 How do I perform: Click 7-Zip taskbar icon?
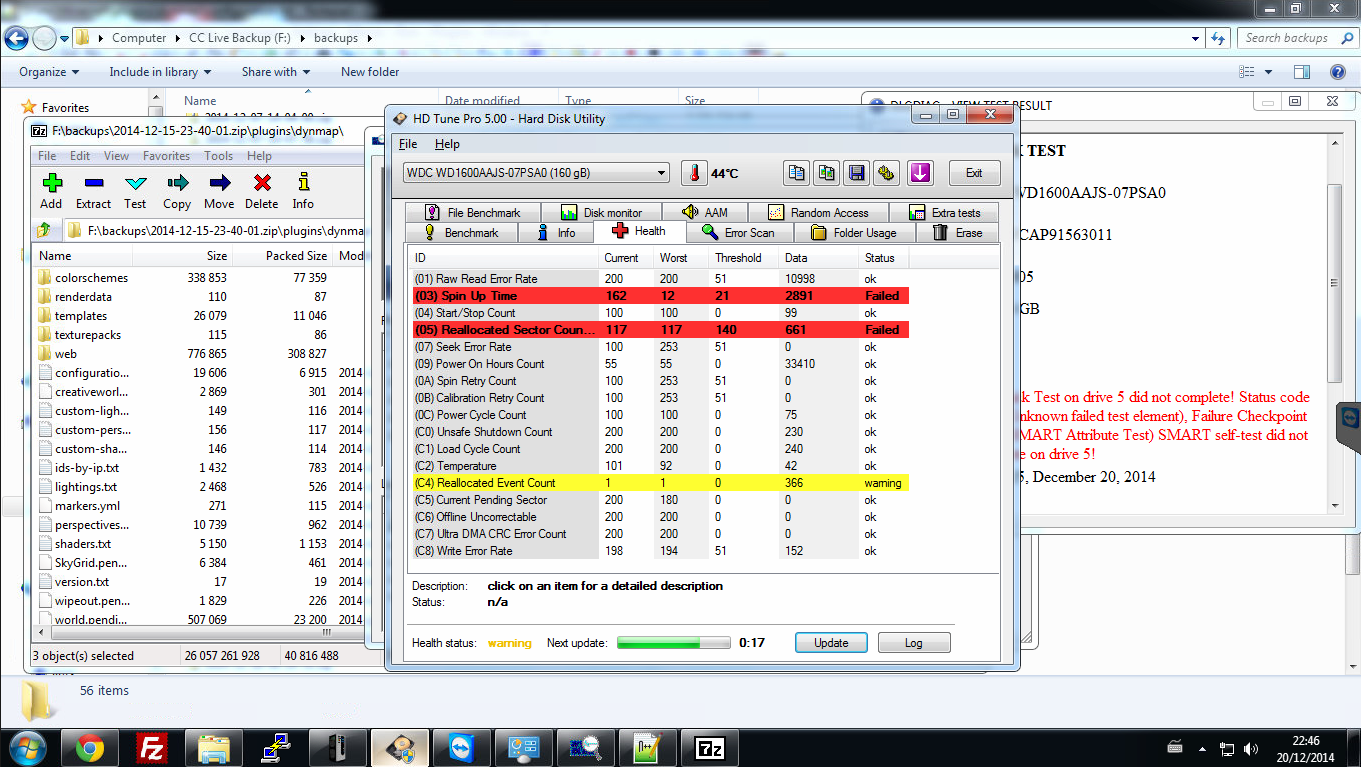[710, 748]
